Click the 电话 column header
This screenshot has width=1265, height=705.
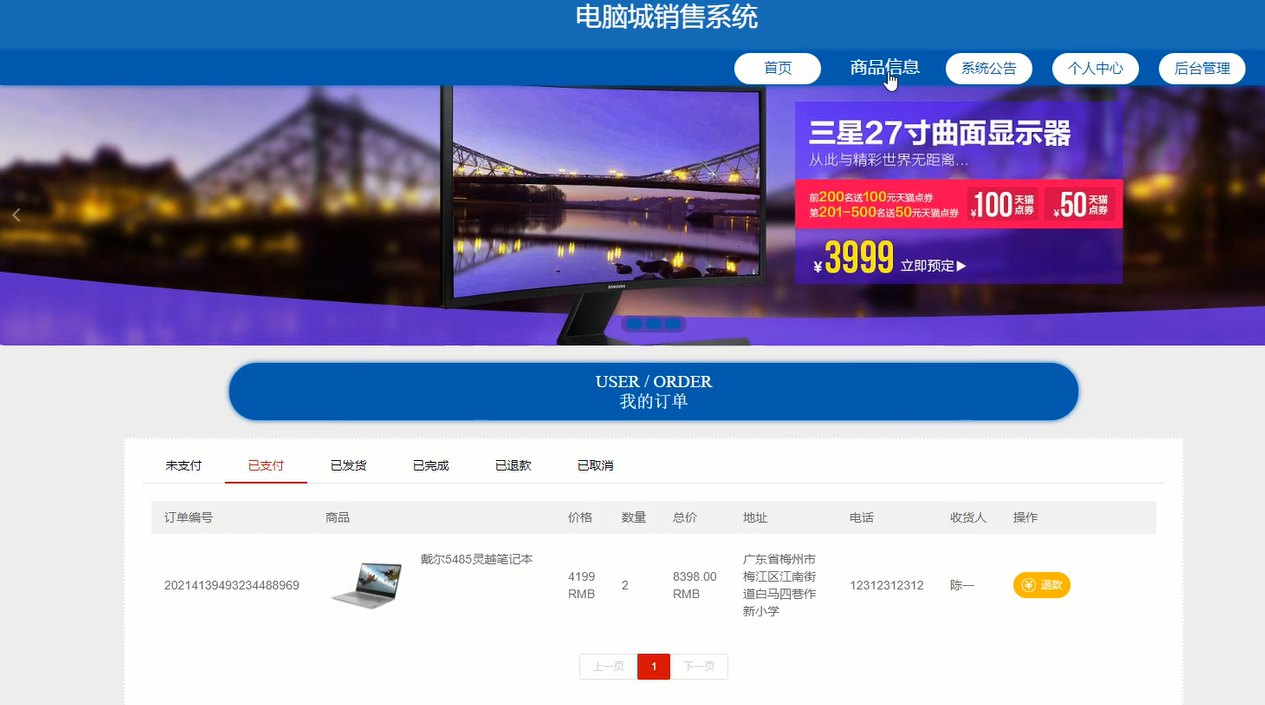click(862, 517)
